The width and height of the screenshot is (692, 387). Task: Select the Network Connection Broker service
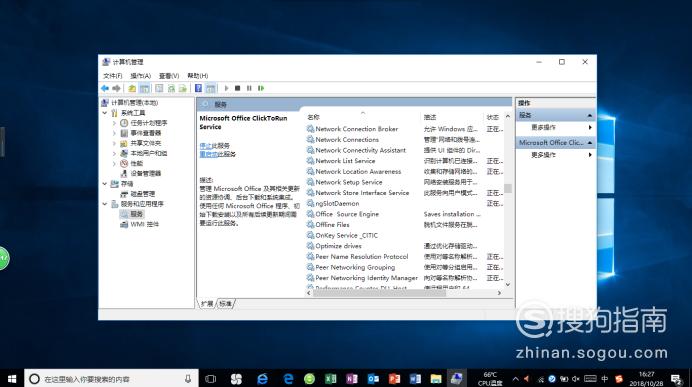coord(357,129)
